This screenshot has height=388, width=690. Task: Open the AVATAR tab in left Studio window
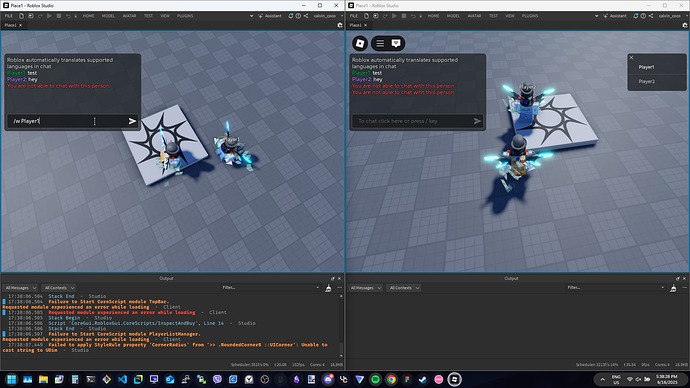coord(129,16)
